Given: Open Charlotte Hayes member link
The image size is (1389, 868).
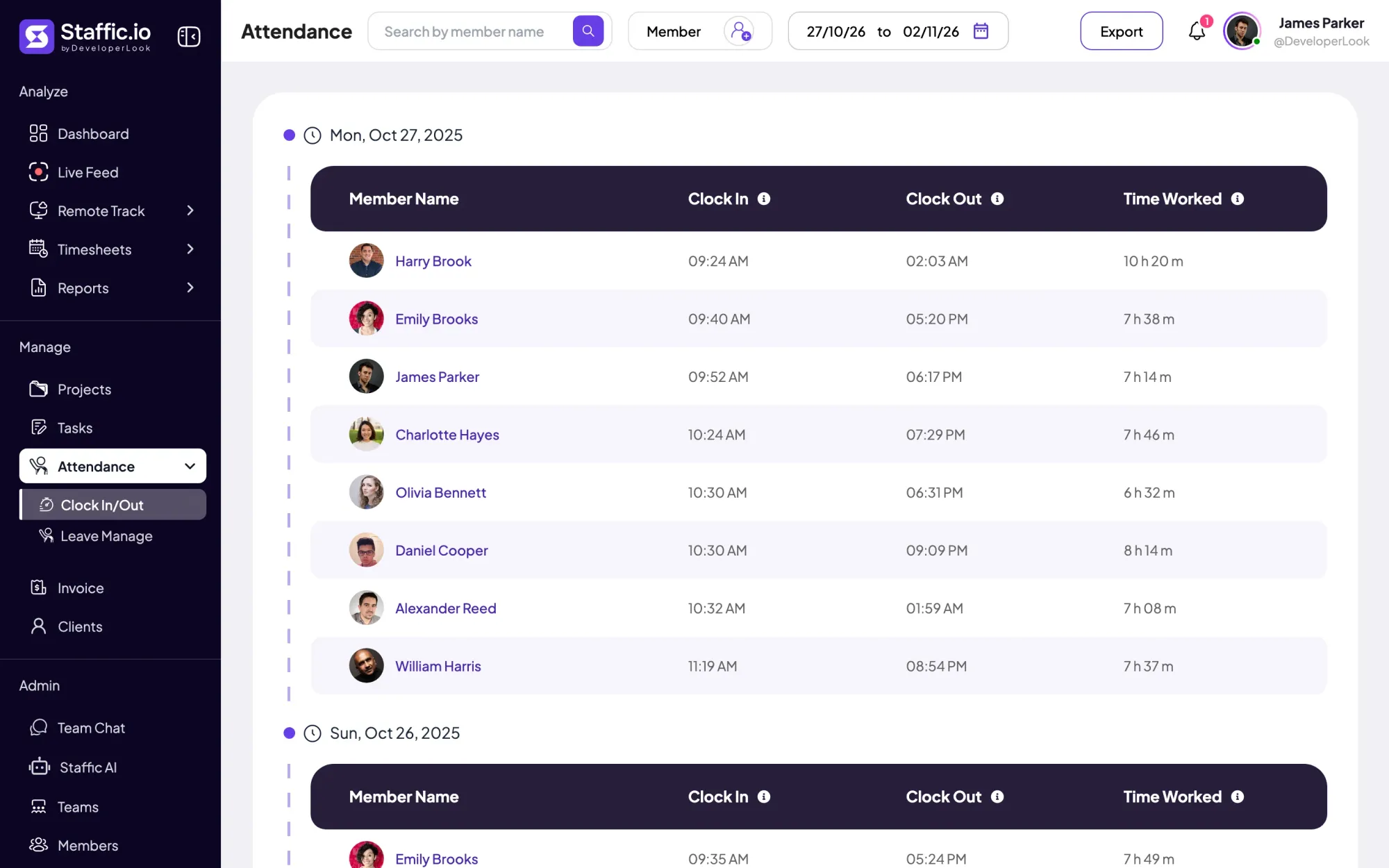Looking at the screenshot, I should point(447,435).
